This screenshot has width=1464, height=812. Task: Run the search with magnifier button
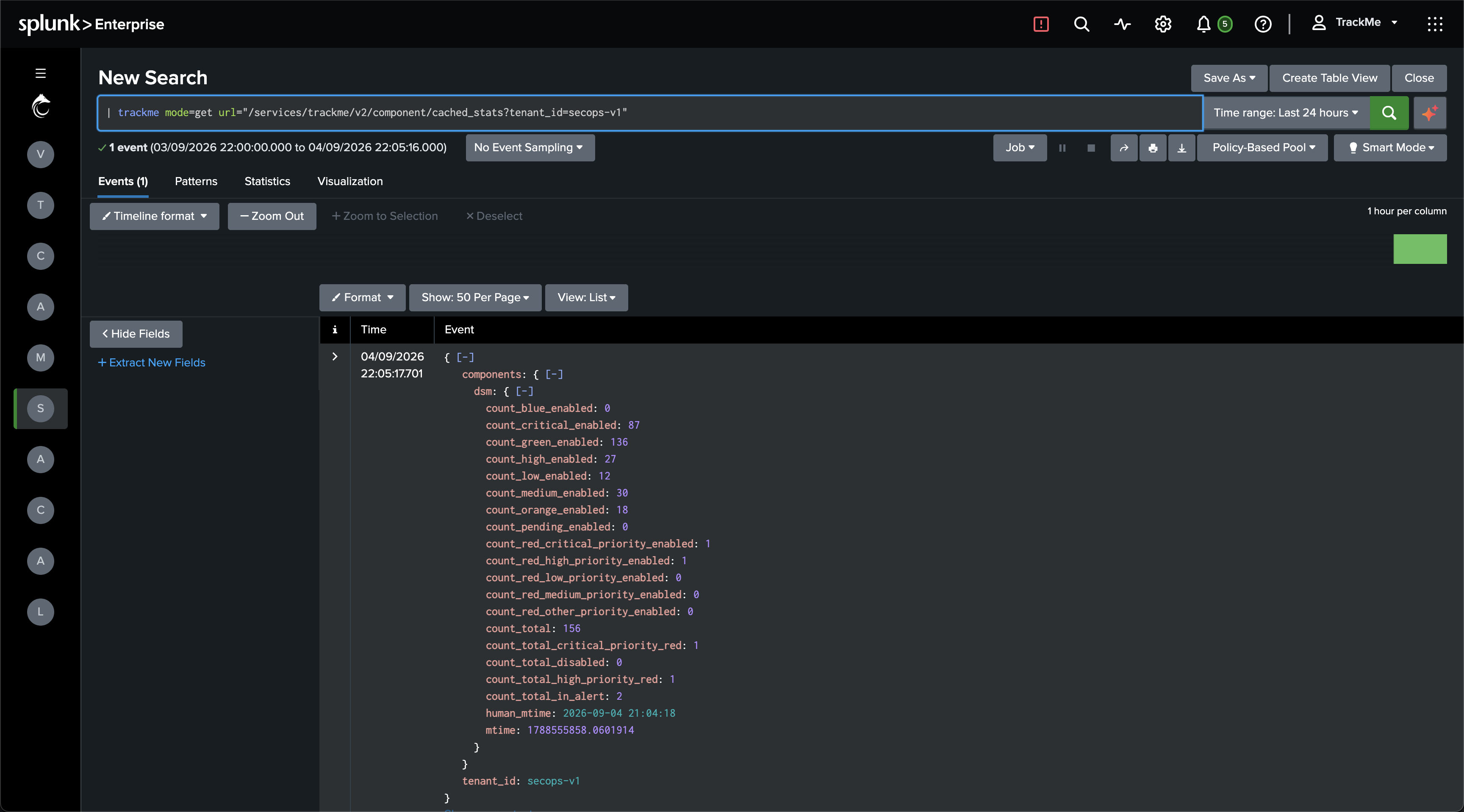(x=1389, y=113)
